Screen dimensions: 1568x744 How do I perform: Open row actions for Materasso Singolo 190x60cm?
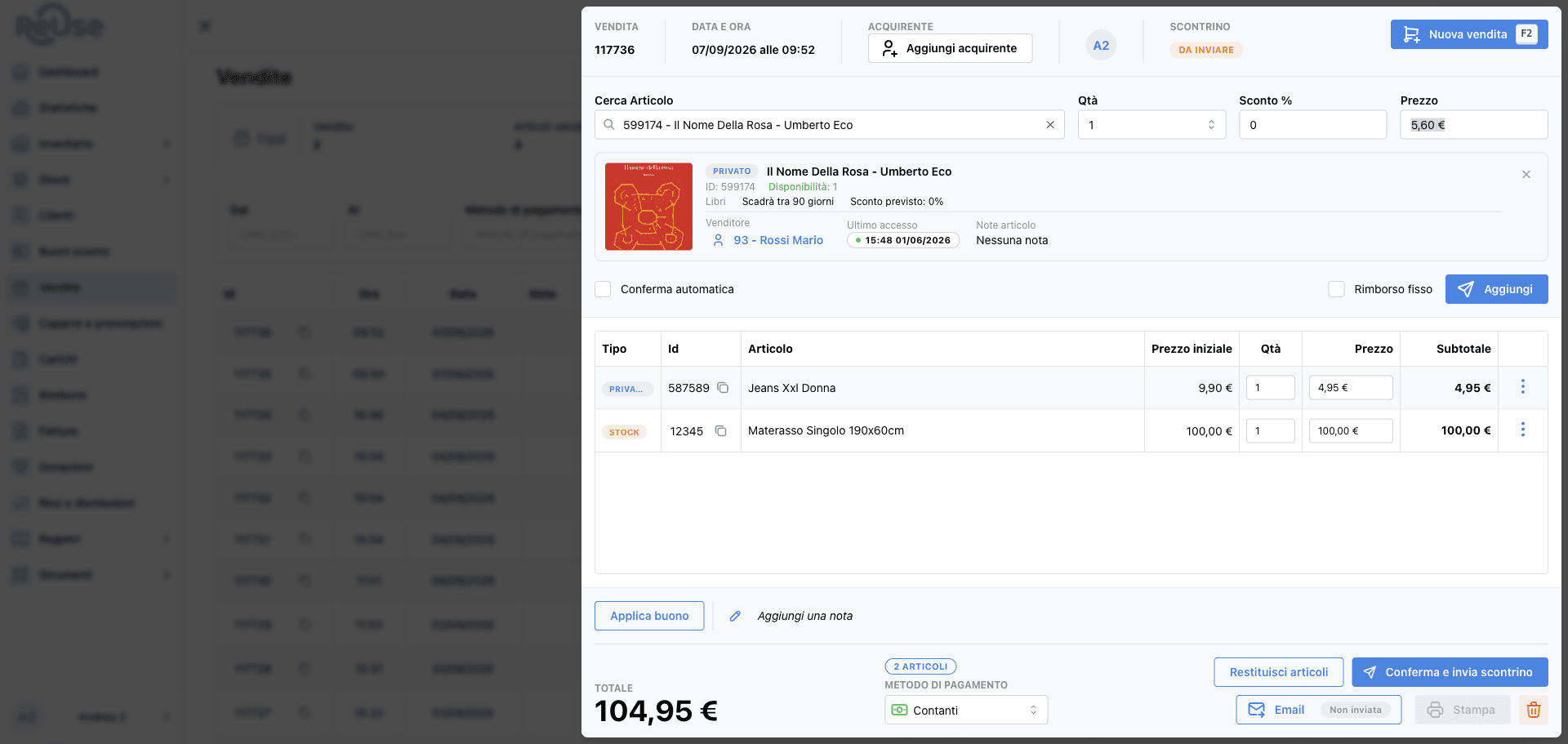[x=1523, y=430]
